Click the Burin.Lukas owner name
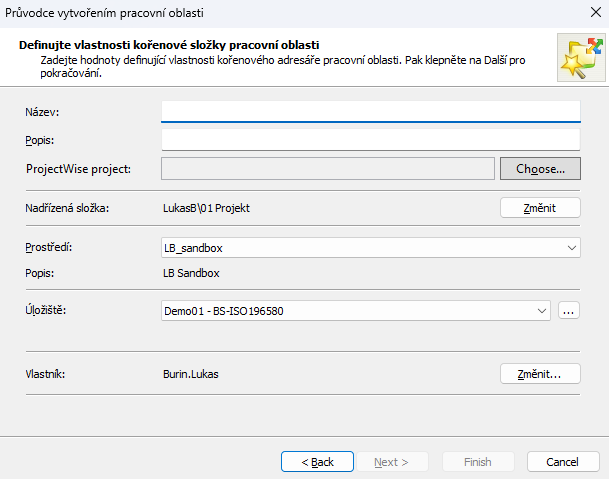The height and width of the screenshot is (479, 609). [x=190, y=374]
